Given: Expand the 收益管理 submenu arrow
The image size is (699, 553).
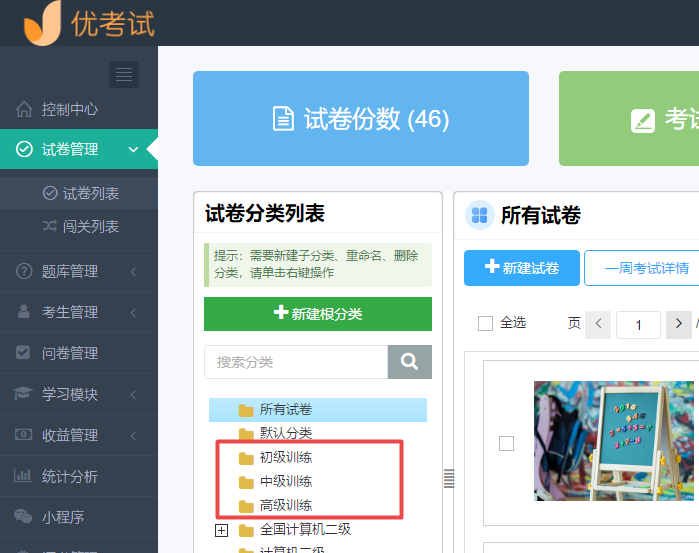Looking at the screenshot, I should 133,436.
